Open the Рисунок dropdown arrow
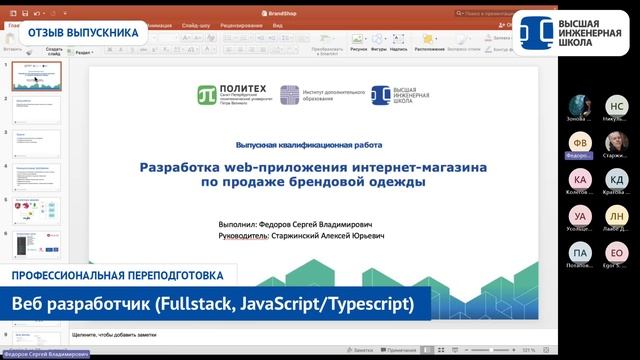The height and width of the screenshot is (360, 640). [x=365, y=39]
